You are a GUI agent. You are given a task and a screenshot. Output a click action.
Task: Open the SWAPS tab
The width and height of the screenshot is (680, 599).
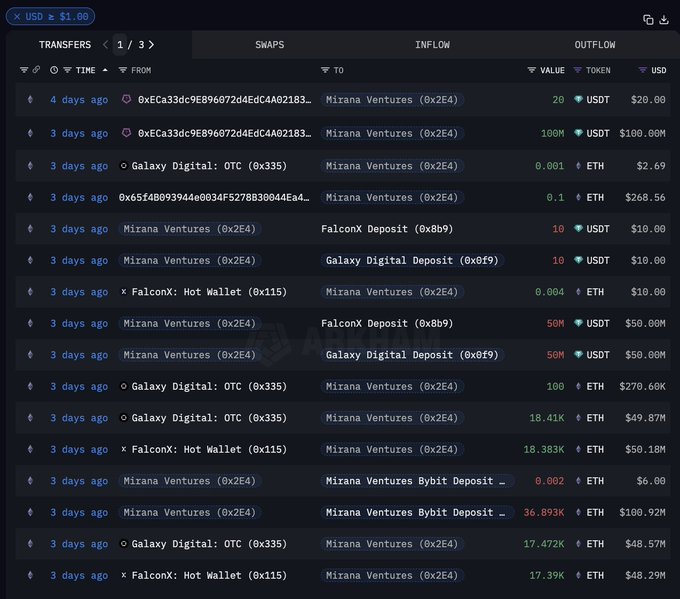click(x=270, y=45)
